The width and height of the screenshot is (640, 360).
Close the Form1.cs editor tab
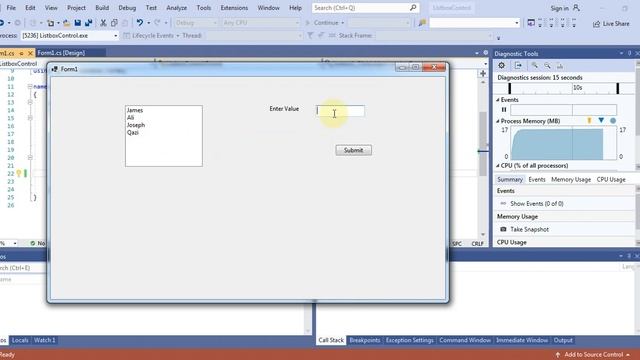tap(30, 53)
